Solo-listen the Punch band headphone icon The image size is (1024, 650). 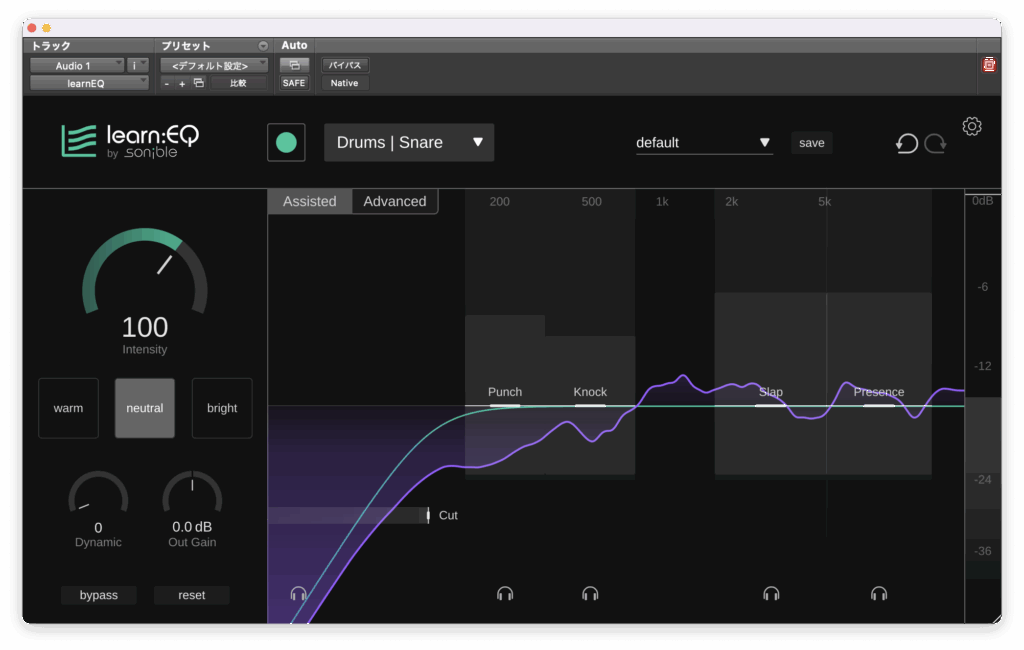point(505,593)
